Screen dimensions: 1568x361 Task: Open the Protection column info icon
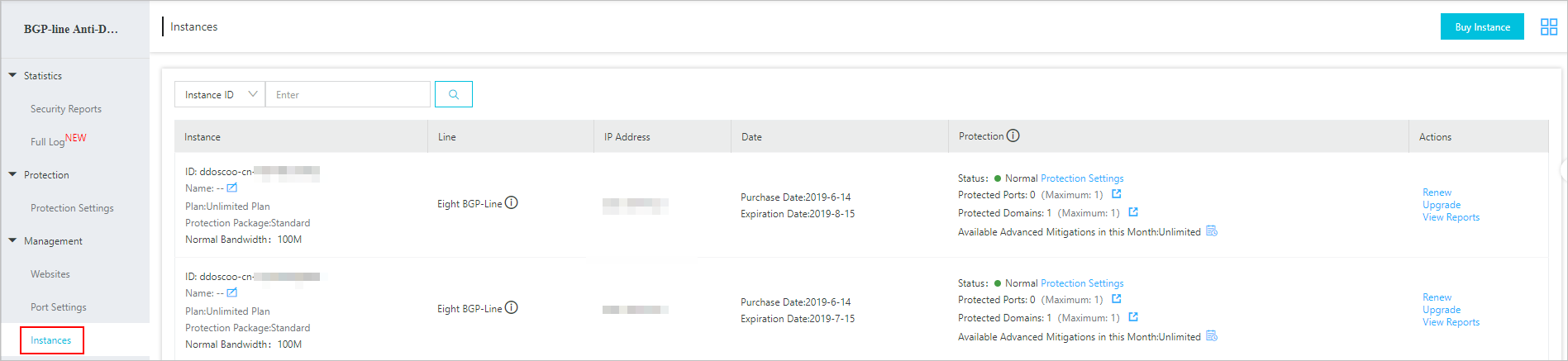(x=1013, y=135)
